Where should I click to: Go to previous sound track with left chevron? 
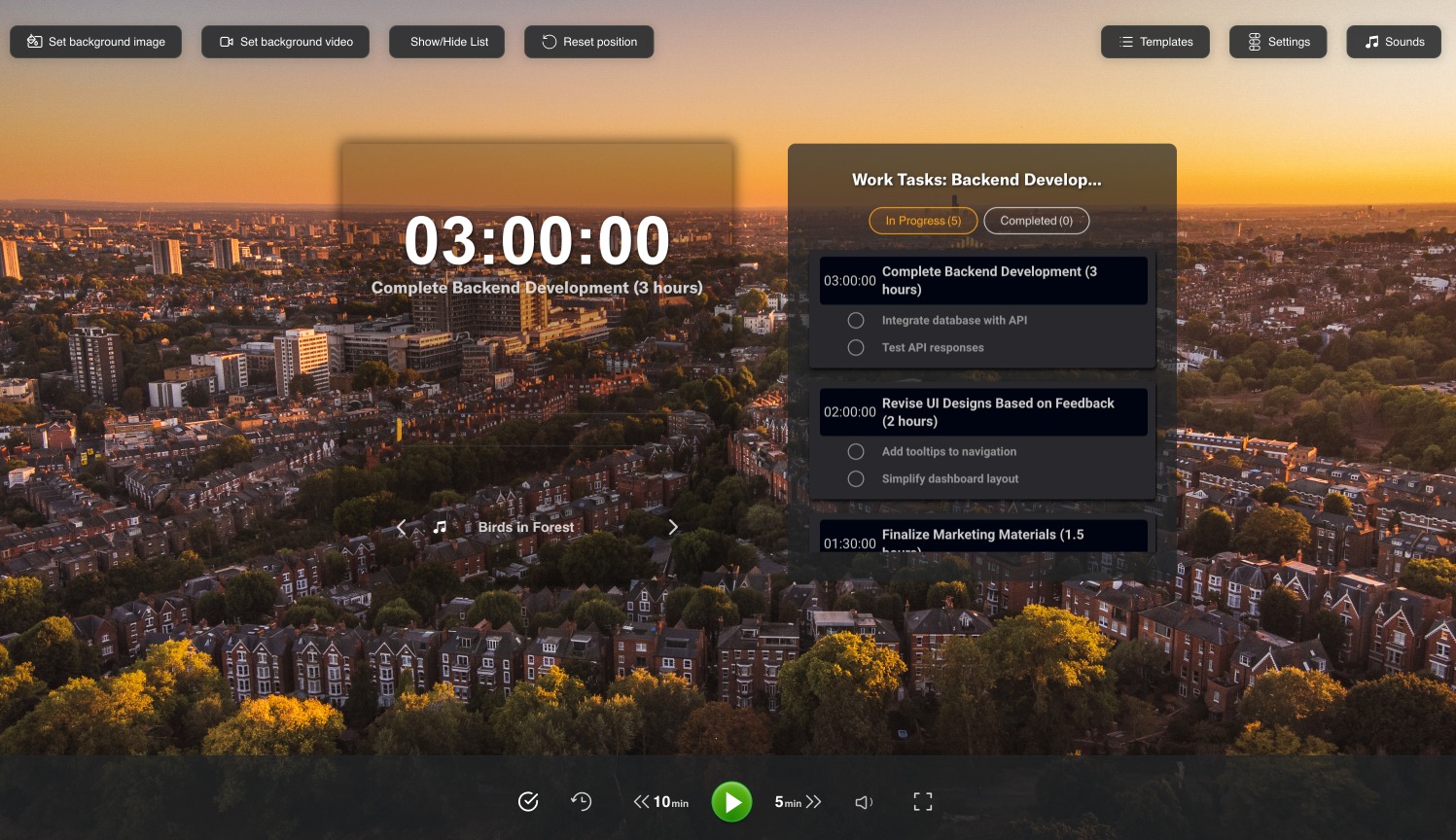tap(401, 527)
